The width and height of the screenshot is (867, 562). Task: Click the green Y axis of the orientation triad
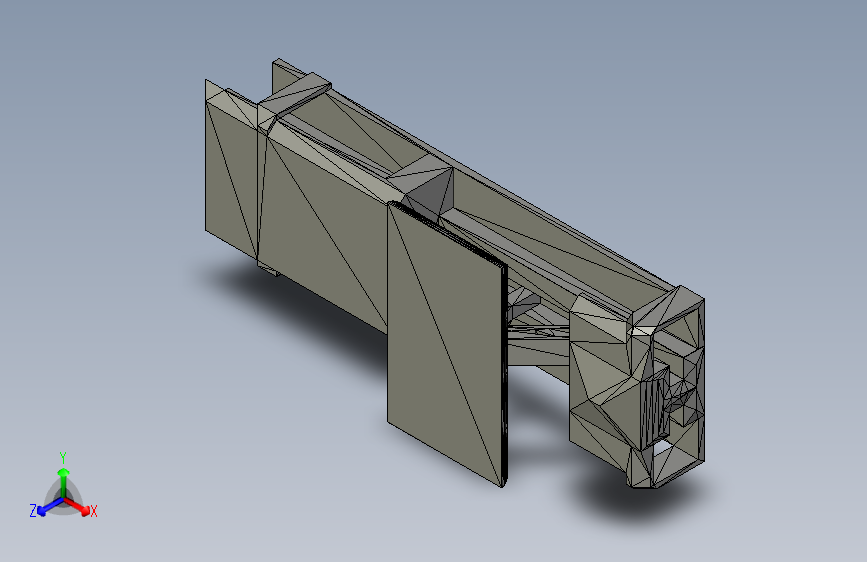coord(64,483)
